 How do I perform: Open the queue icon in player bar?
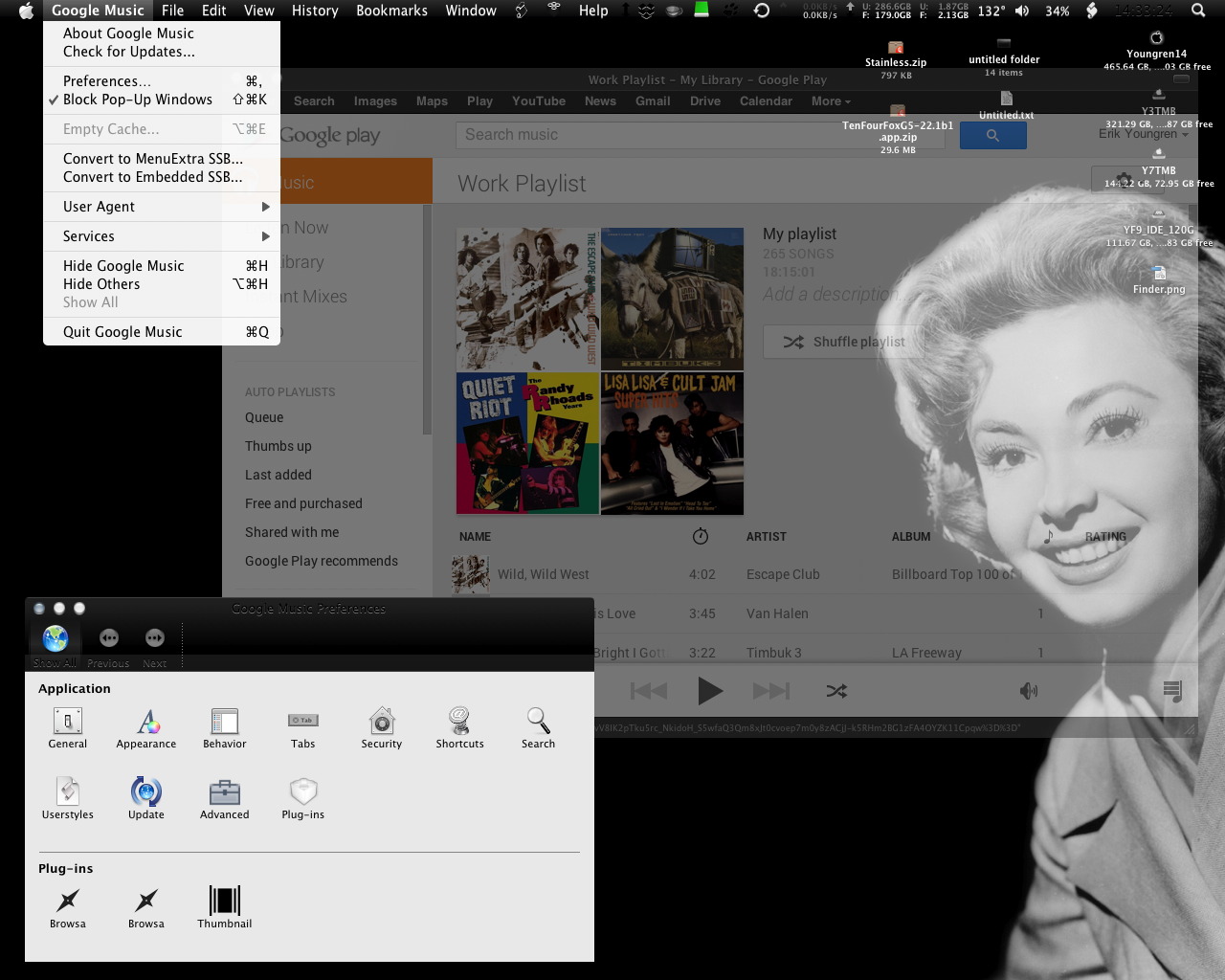pos(1173,690)
